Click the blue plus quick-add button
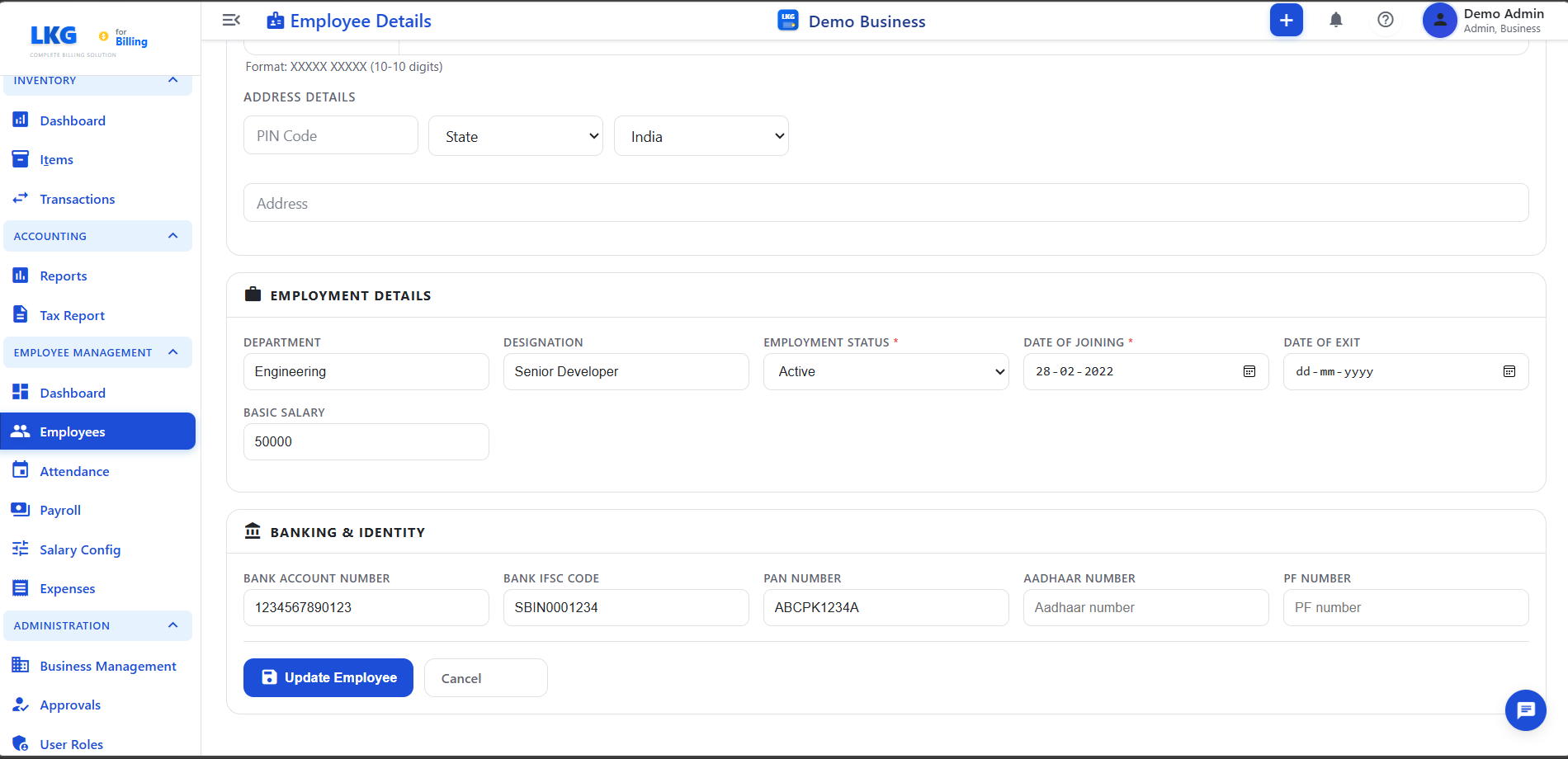Screen dimensions: 1568x759 tap(1286, 20)
